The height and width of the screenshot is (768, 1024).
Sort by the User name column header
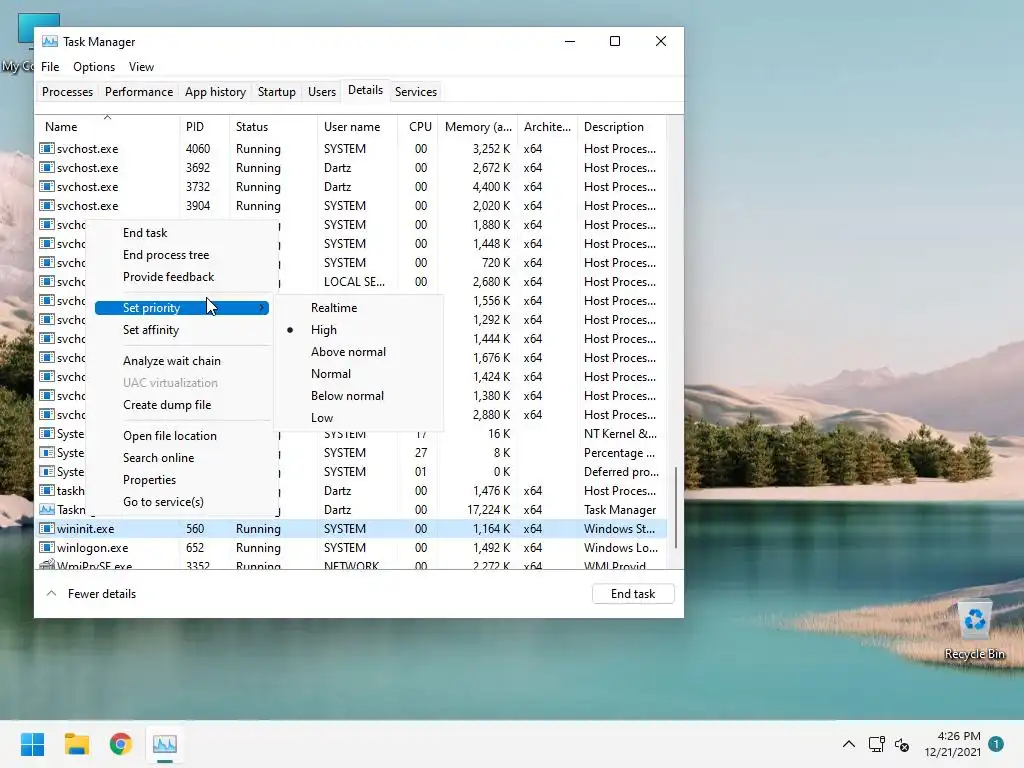(357, 127)
